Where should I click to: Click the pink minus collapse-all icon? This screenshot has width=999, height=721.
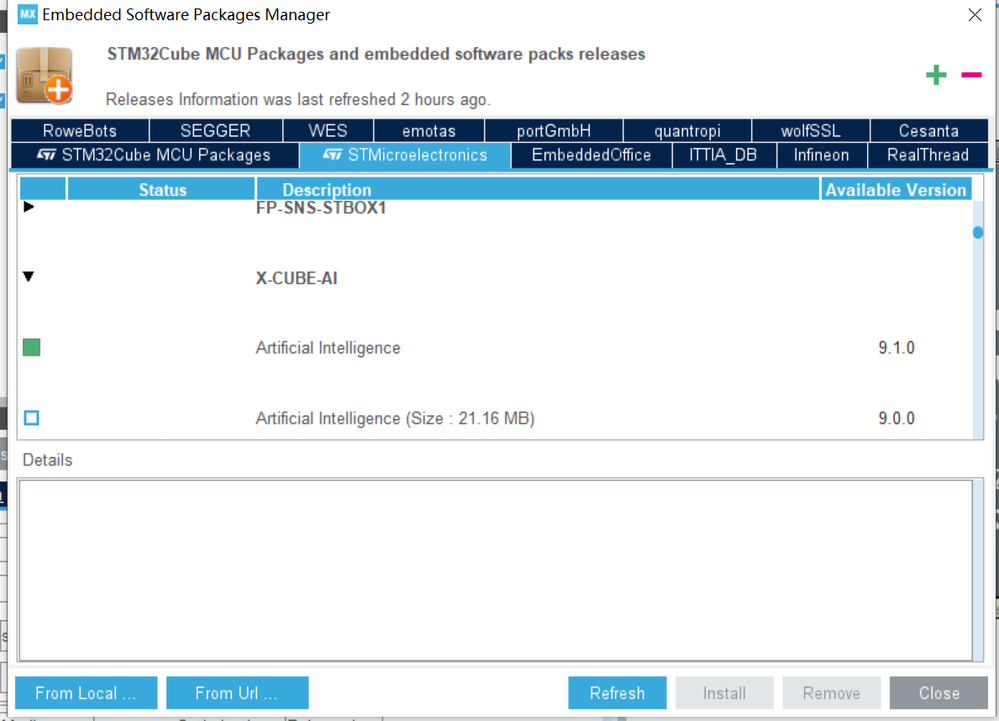(x=972, y=75)
